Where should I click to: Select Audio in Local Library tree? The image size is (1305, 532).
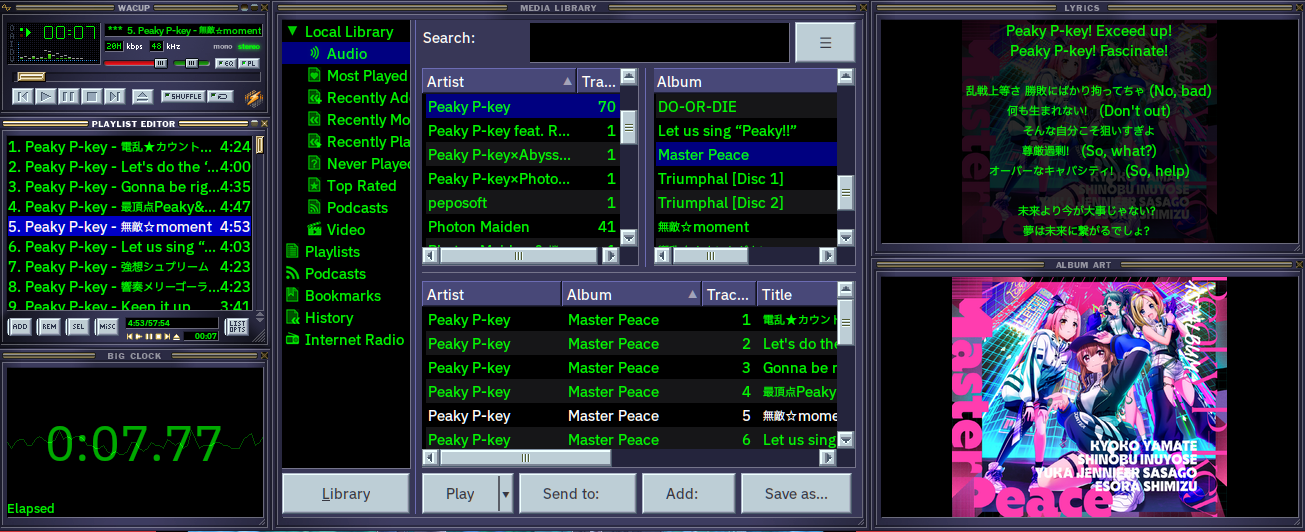point(347,54)
